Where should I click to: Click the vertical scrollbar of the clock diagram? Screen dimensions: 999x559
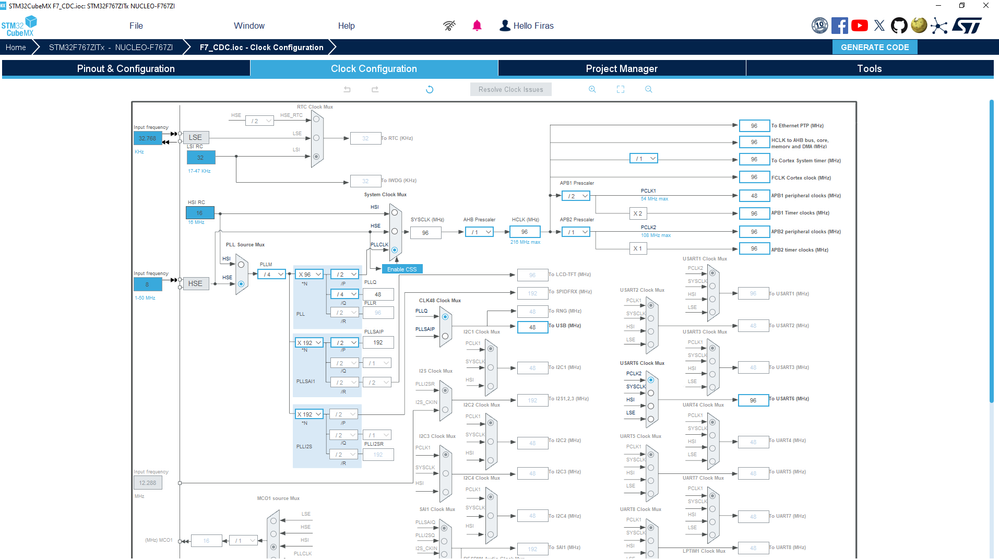click(x=991, y=252)
